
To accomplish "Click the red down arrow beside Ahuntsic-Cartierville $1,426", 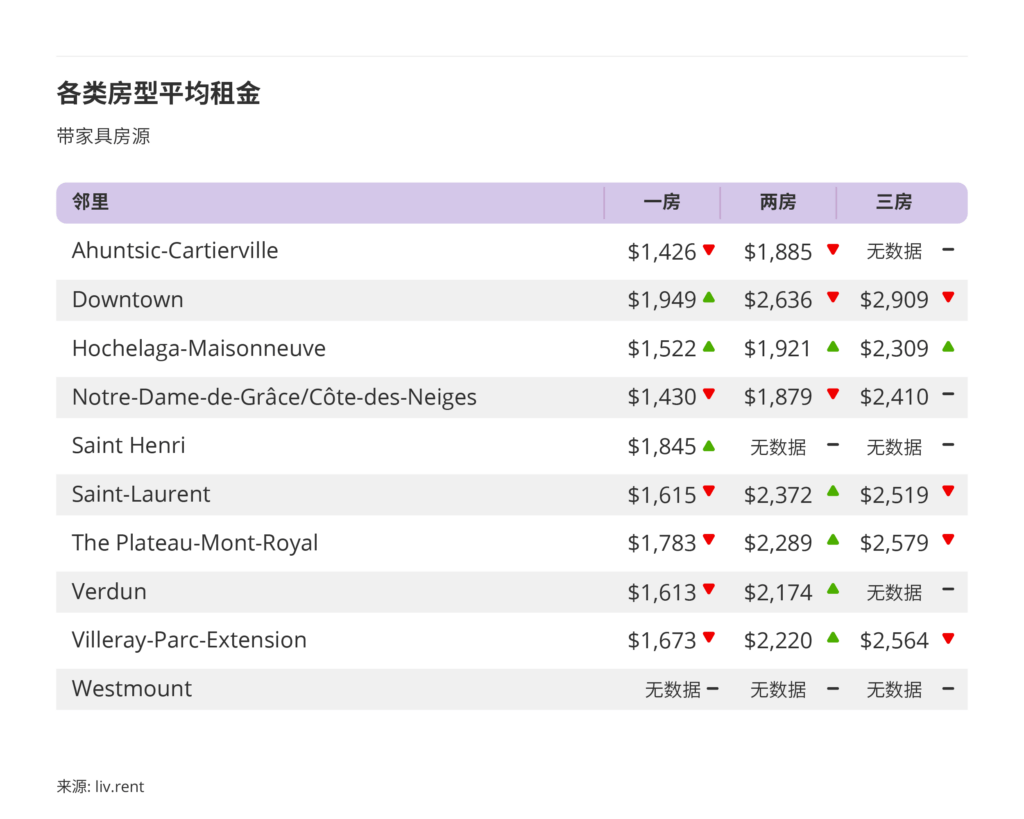I will 709,252.
